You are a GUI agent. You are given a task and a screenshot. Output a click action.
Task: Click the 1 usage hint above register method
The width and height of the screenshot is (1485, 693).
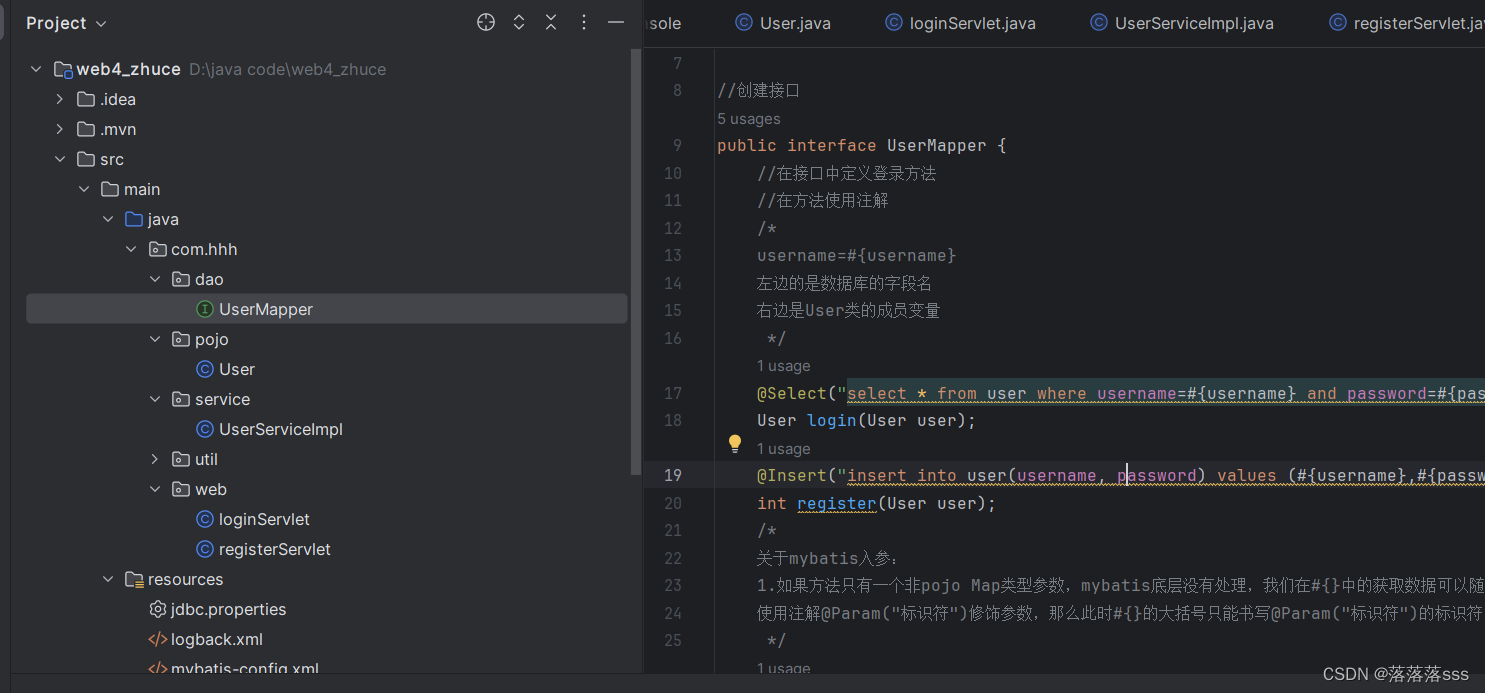pyautogui.click(x=783, y=448)
